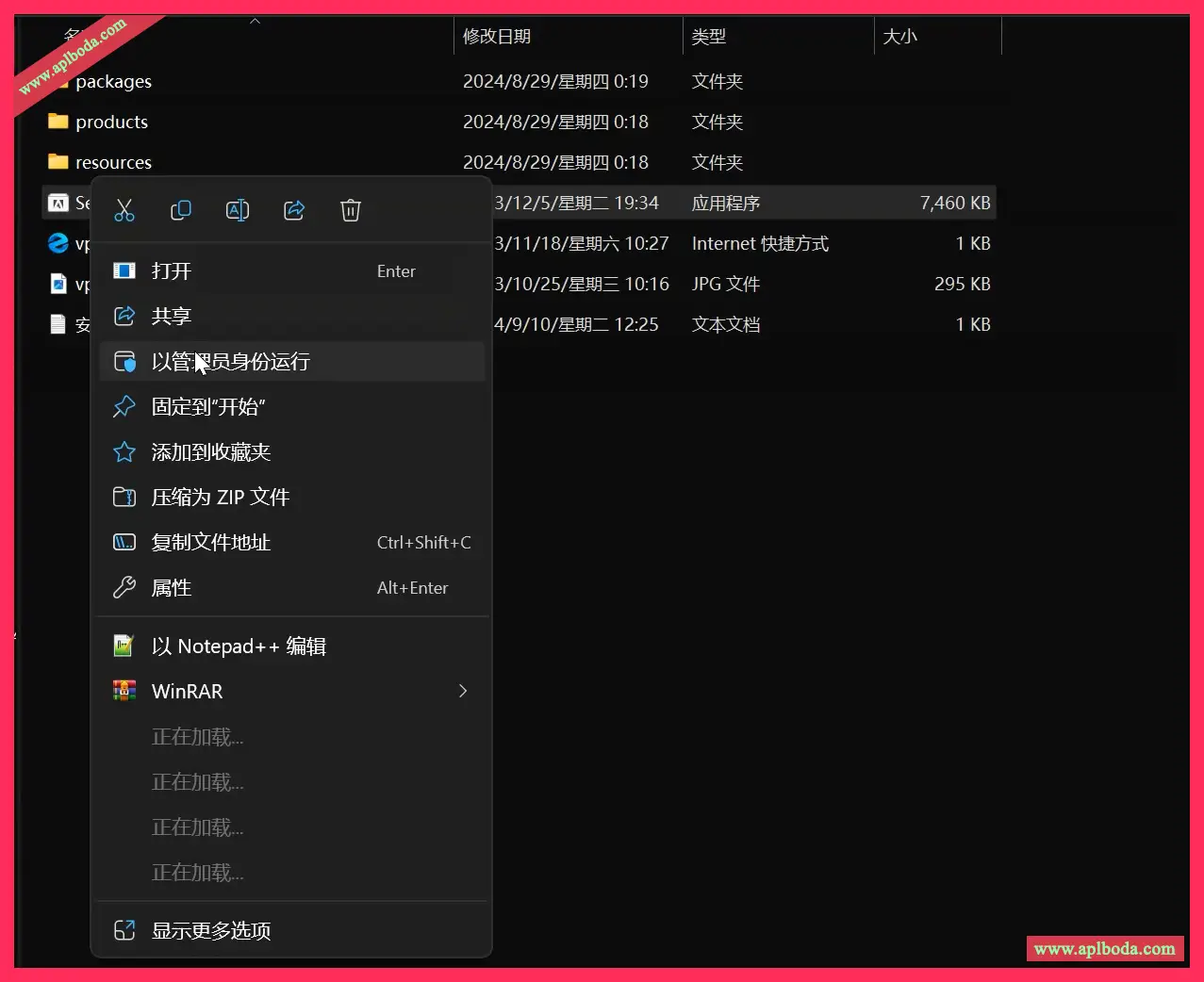Open 显示更多选项 at menu bottom
This screenshot has width=1204, height=982.
pyautogui.click(x=292, y=930)
